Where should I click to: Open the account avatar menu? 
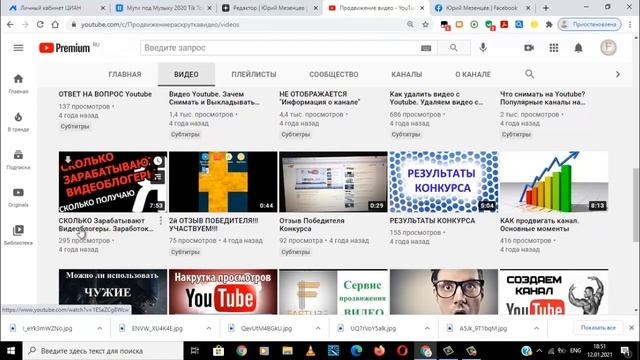pyautogui.click(x=608, y=48)
